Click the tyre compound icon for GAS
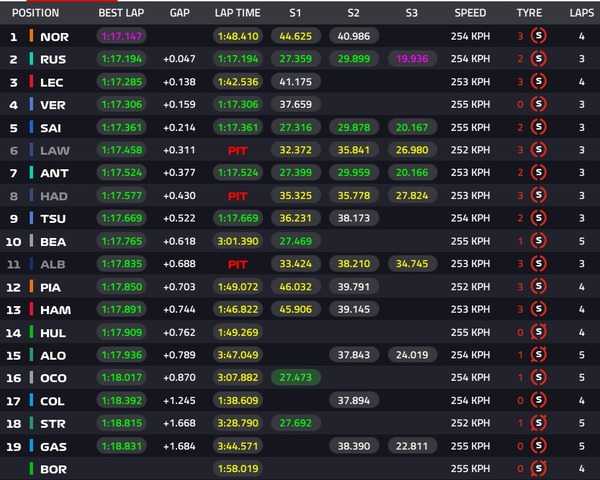The height and width of the screenshot is (480, 600). click(538, 446)
